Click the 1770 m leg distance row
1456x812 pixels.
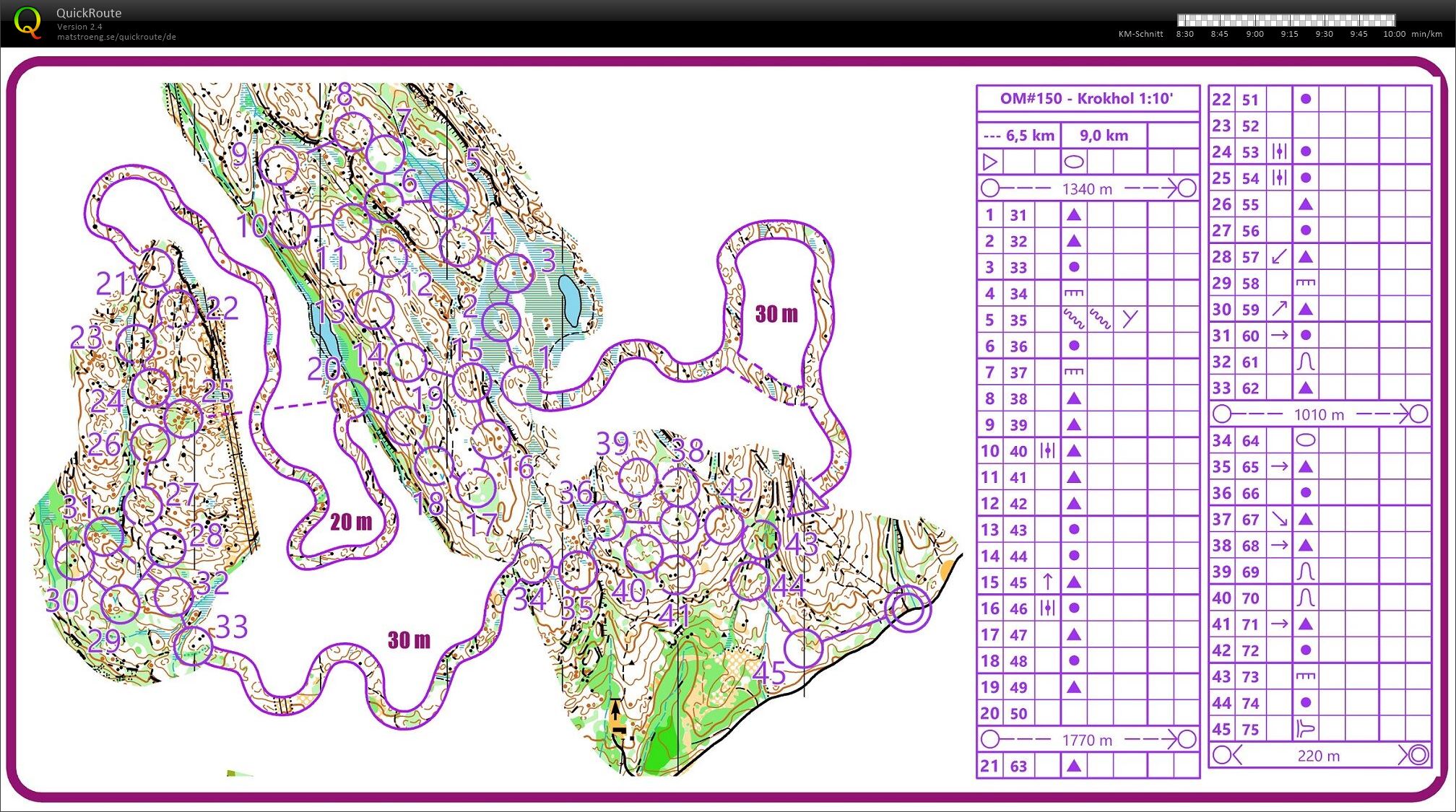click(1088, 739)
